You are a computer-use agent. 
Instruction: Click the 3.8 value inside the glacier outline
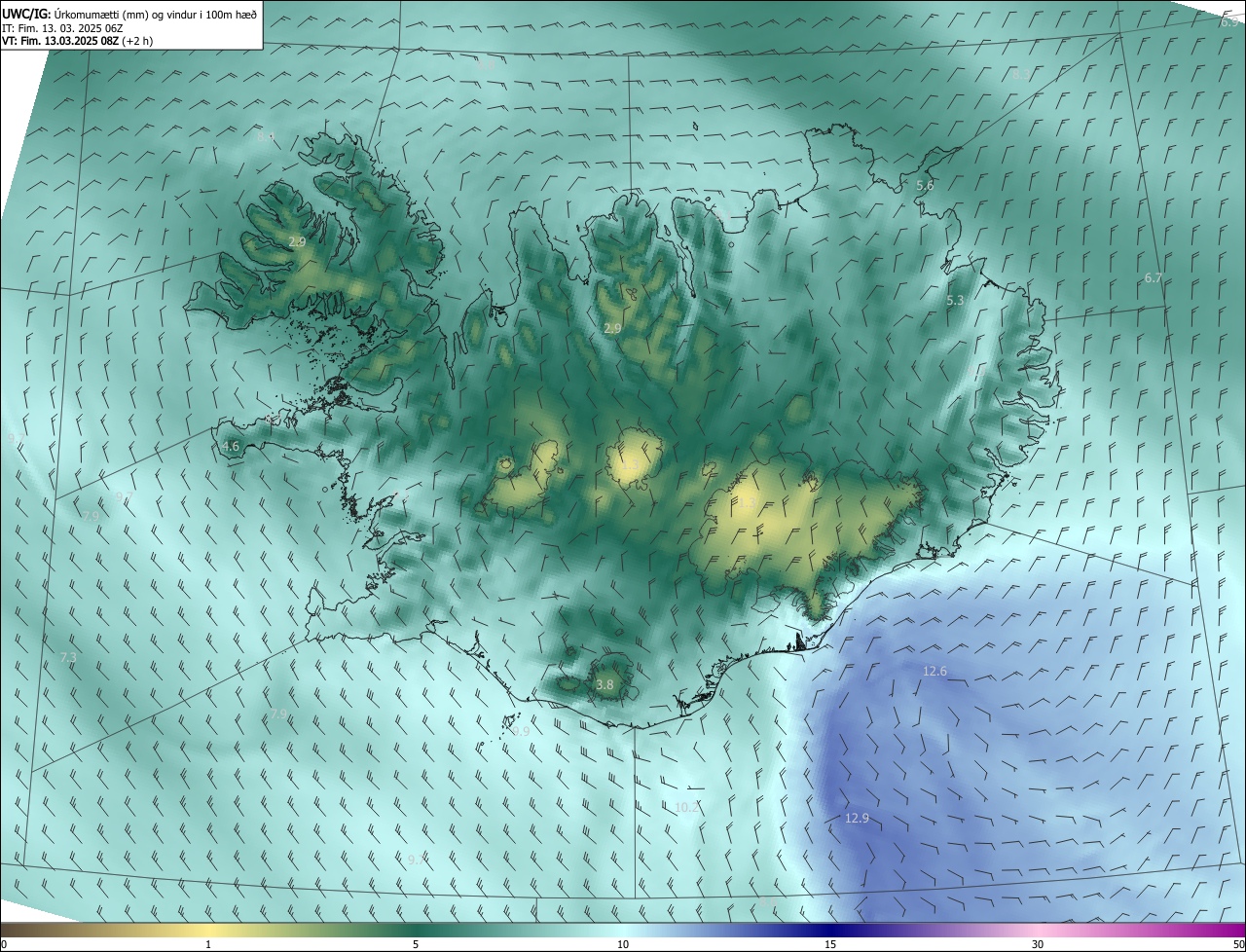click(605, 685)
